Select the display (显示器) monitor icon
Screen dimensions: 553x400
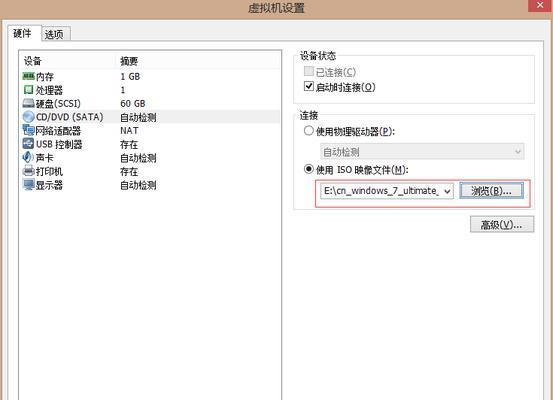[28, 184]
